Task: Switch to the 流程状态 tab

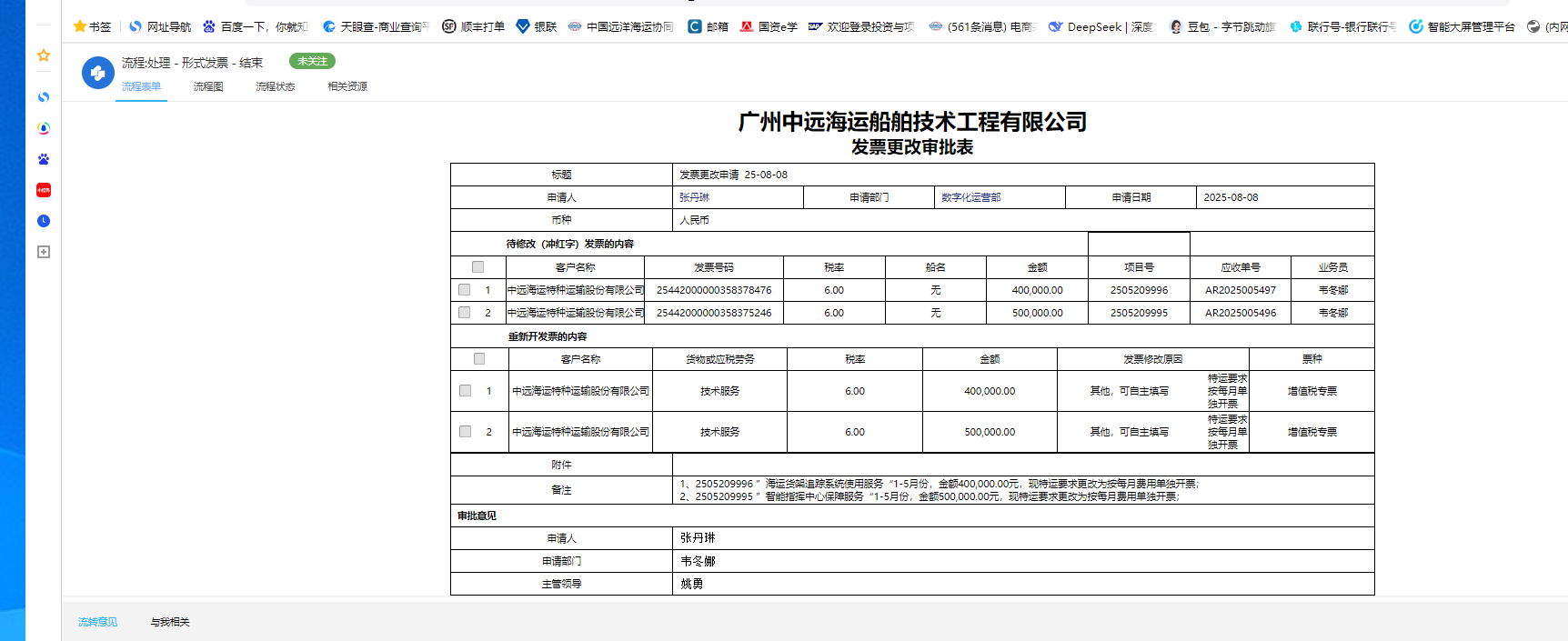Action: pyautogui.click(x=275, y=86)
